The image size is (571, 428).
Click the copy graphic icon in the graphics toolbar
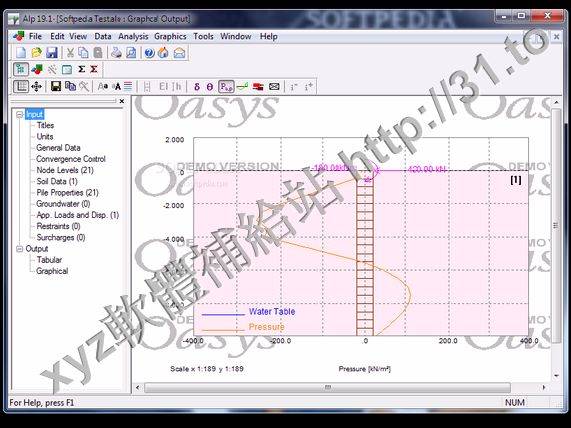tap(70, 86)
